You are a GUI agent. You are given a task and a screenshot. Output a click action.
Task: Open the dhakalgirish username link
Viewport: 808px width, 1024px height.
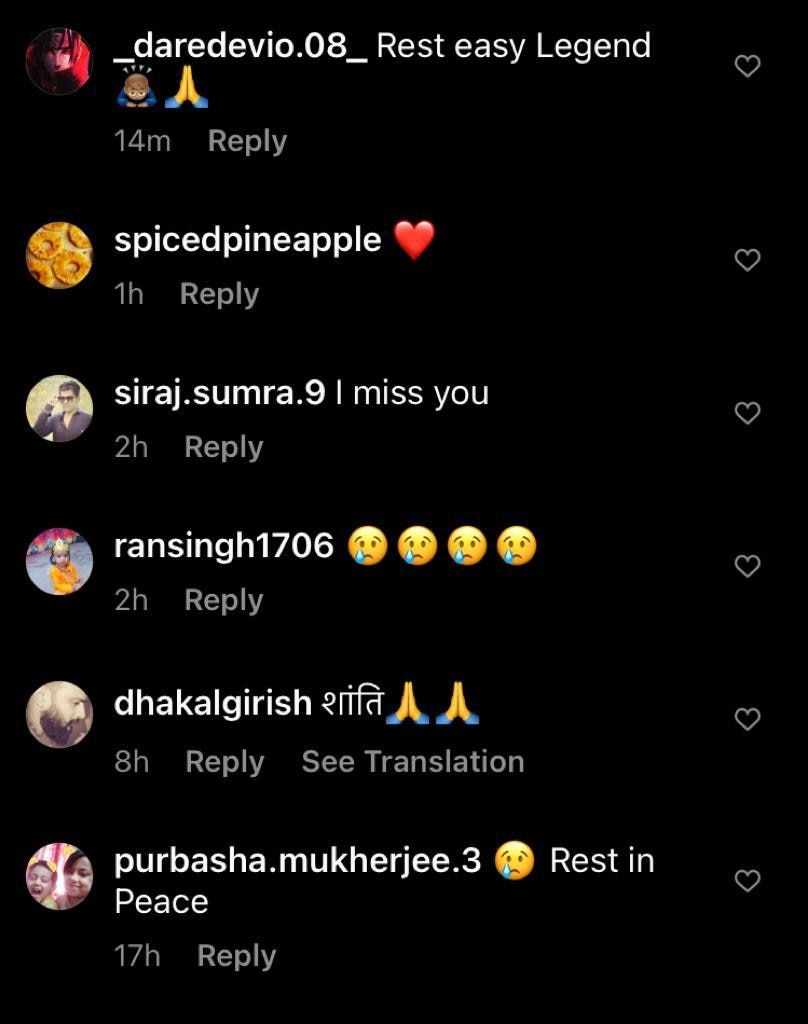pos(213,703)
